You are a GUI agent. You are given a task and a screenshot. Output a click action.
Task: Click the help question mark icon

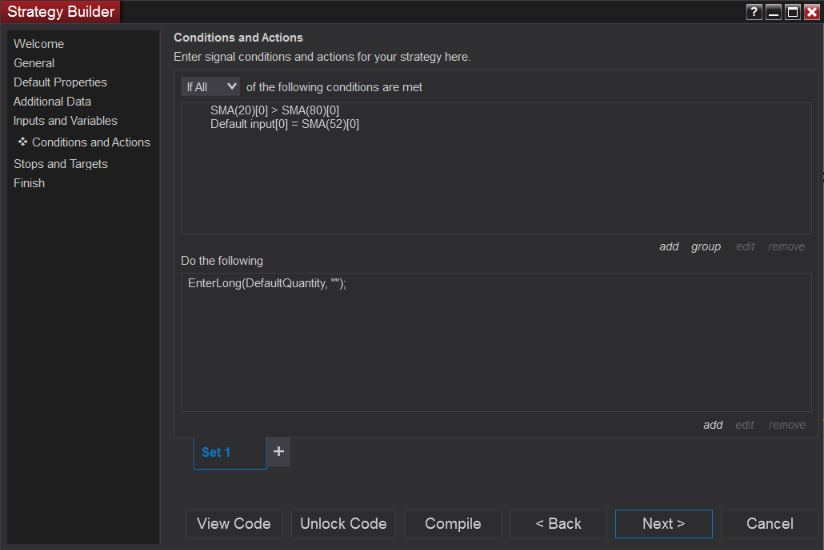pos(753,12)
